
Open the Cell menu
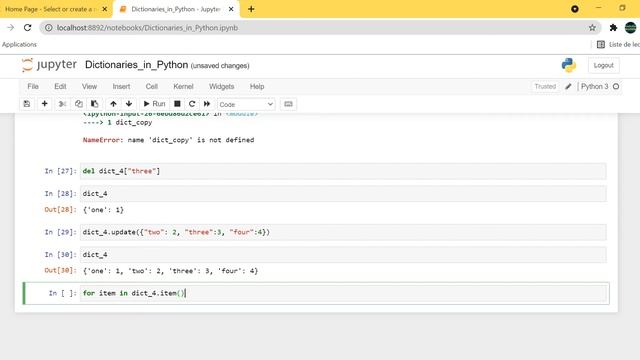click(x=152, y=87)
